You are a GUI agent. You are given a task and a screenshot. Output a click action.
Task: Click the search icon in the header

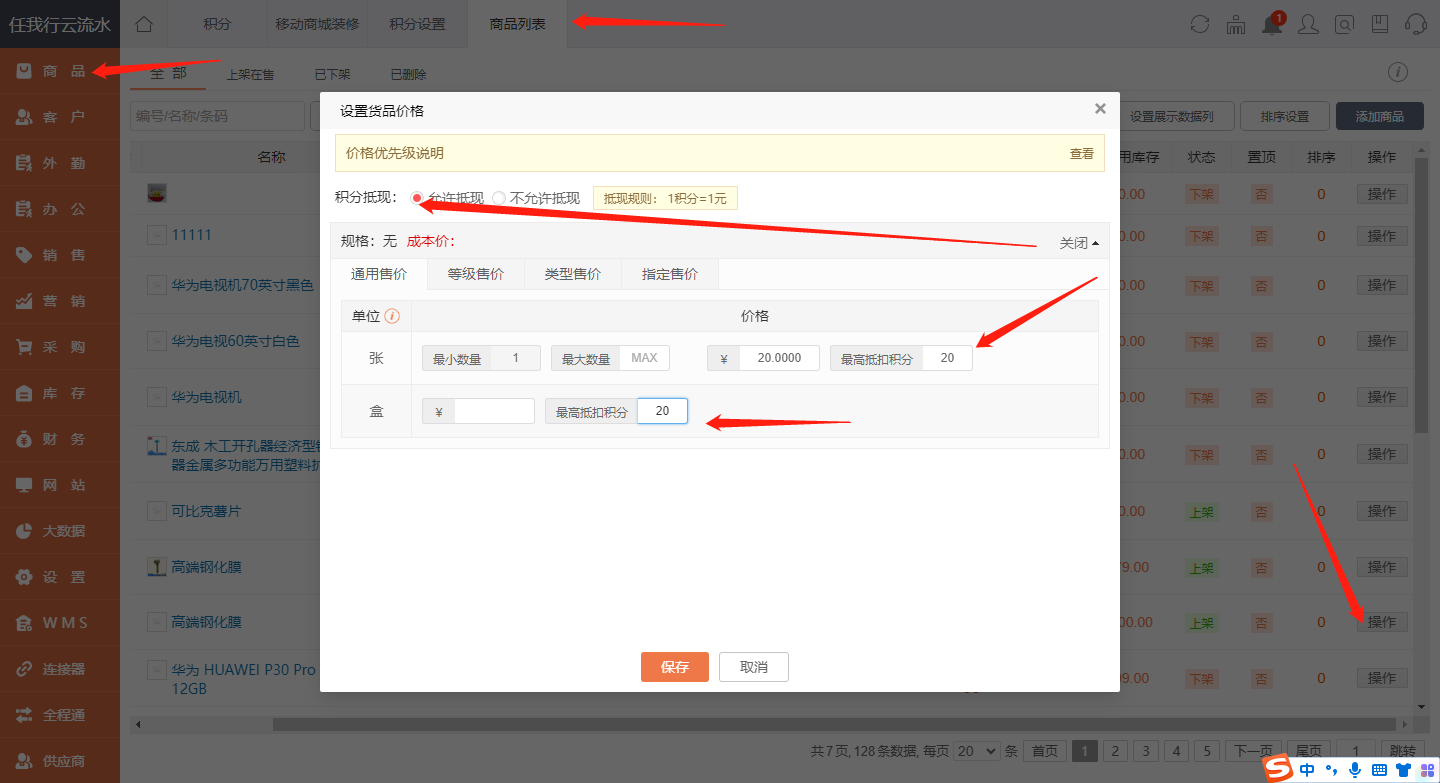1344,24
